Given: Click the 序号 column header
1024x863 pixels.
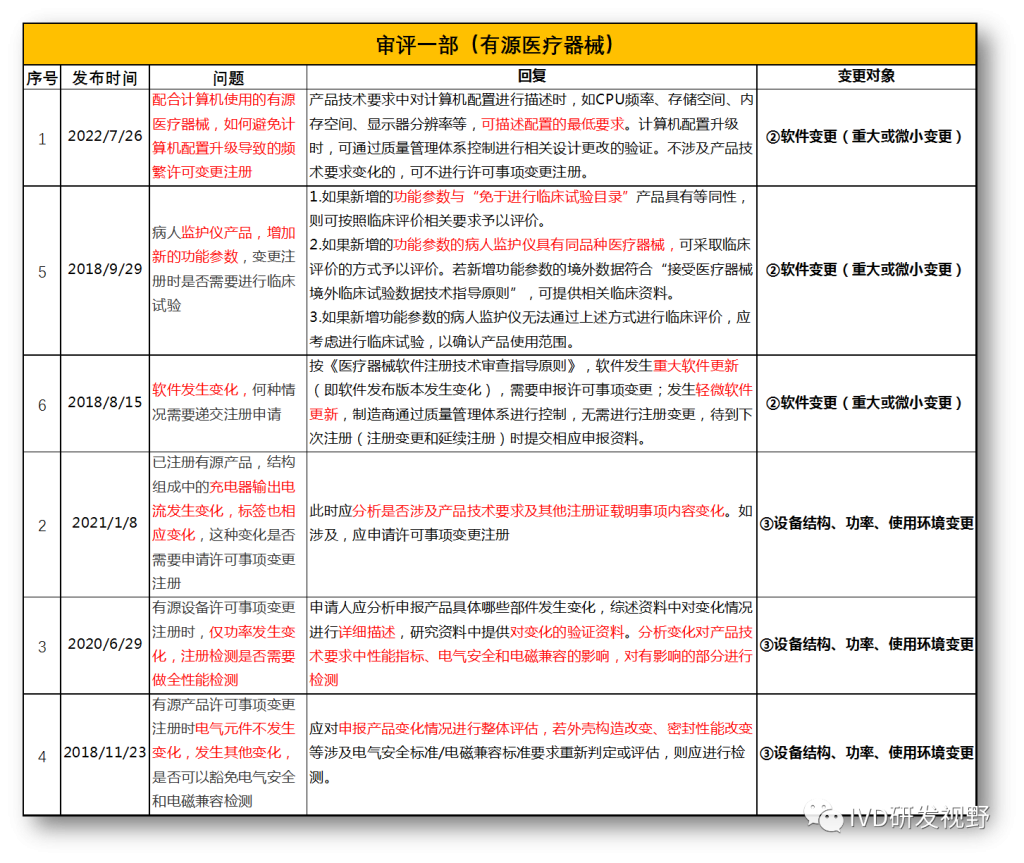Looking at the screenshot, I should (42, 78).
